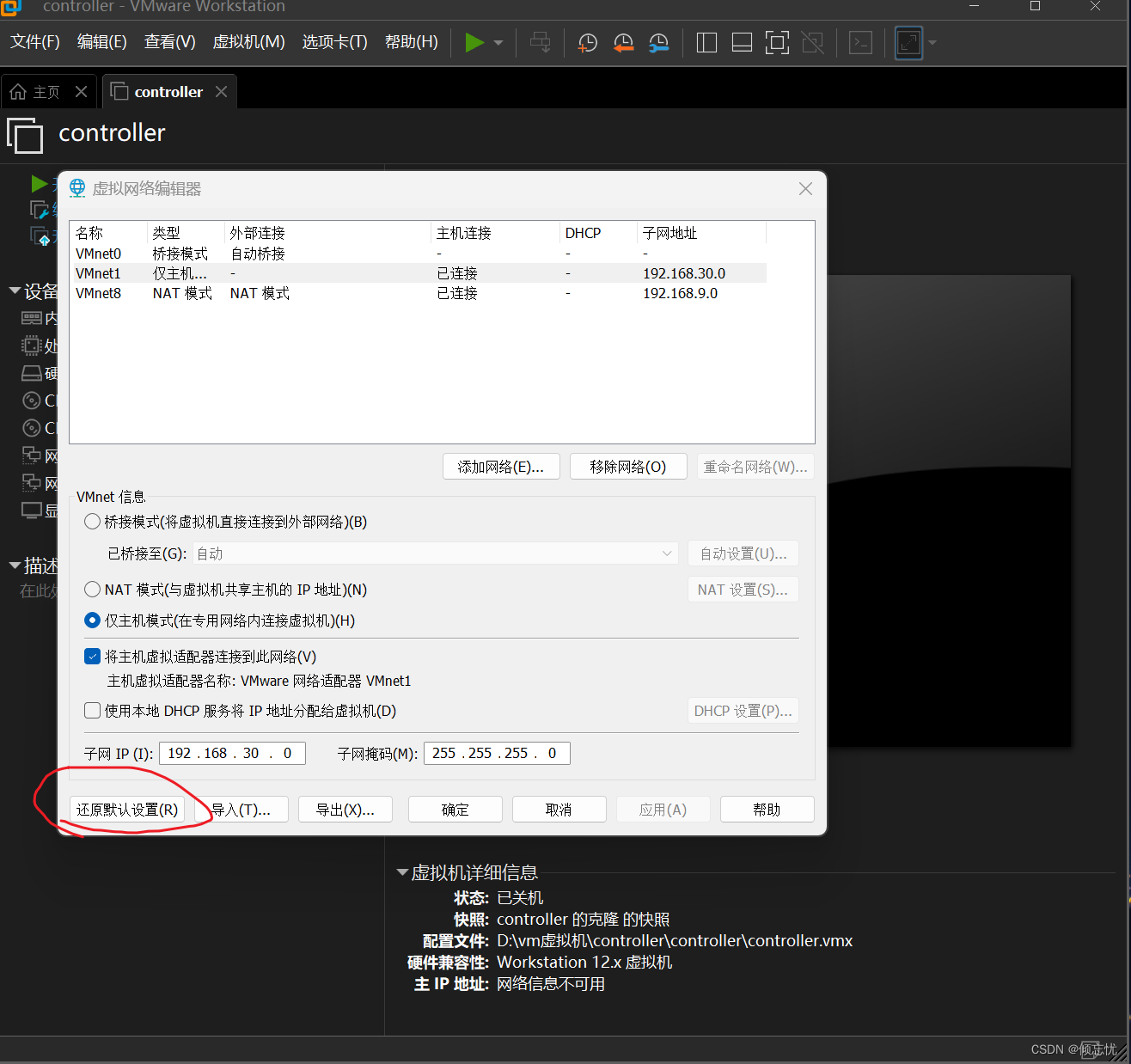Screen dimensions: 1131x1064
Task: Click the controller.vmx config file path
Action: 675,941
